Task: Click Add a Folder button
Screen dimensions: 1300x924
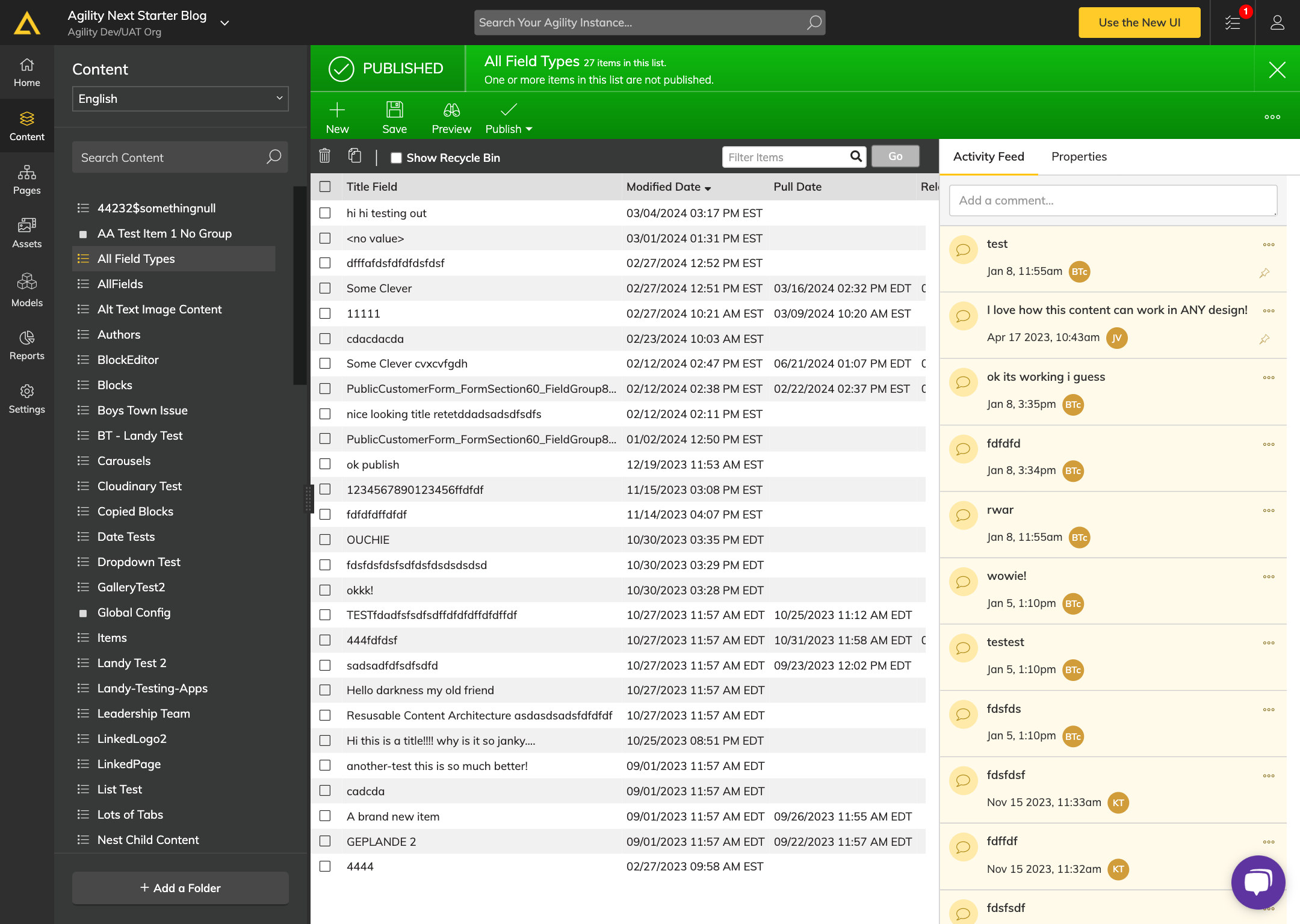Action: pos(180,888)
